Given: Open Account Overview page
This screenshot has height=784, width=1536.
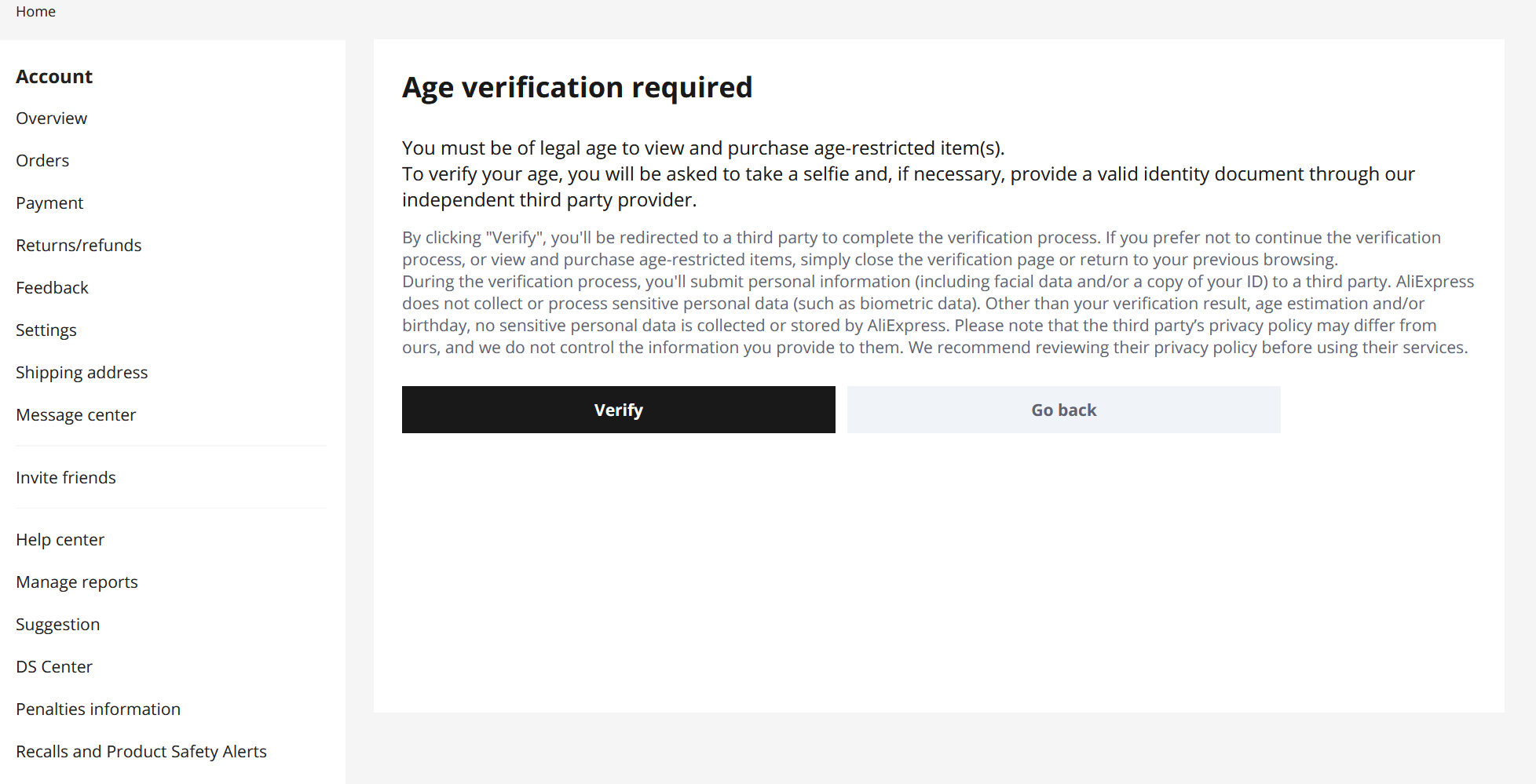Looking at the screenshot, I should [x=51, y=119].
